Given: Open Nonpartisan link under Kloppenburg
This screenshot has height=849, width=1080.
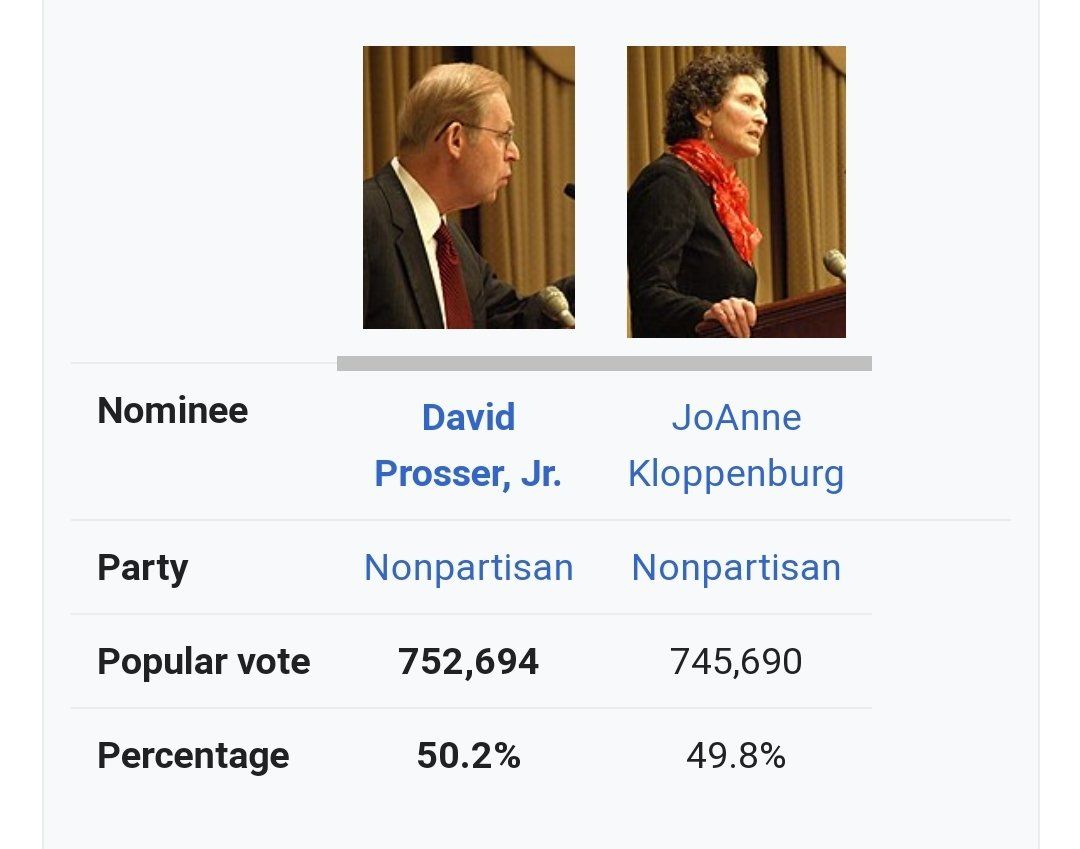Looking at the screenshot, I should [x=736, y=567].
